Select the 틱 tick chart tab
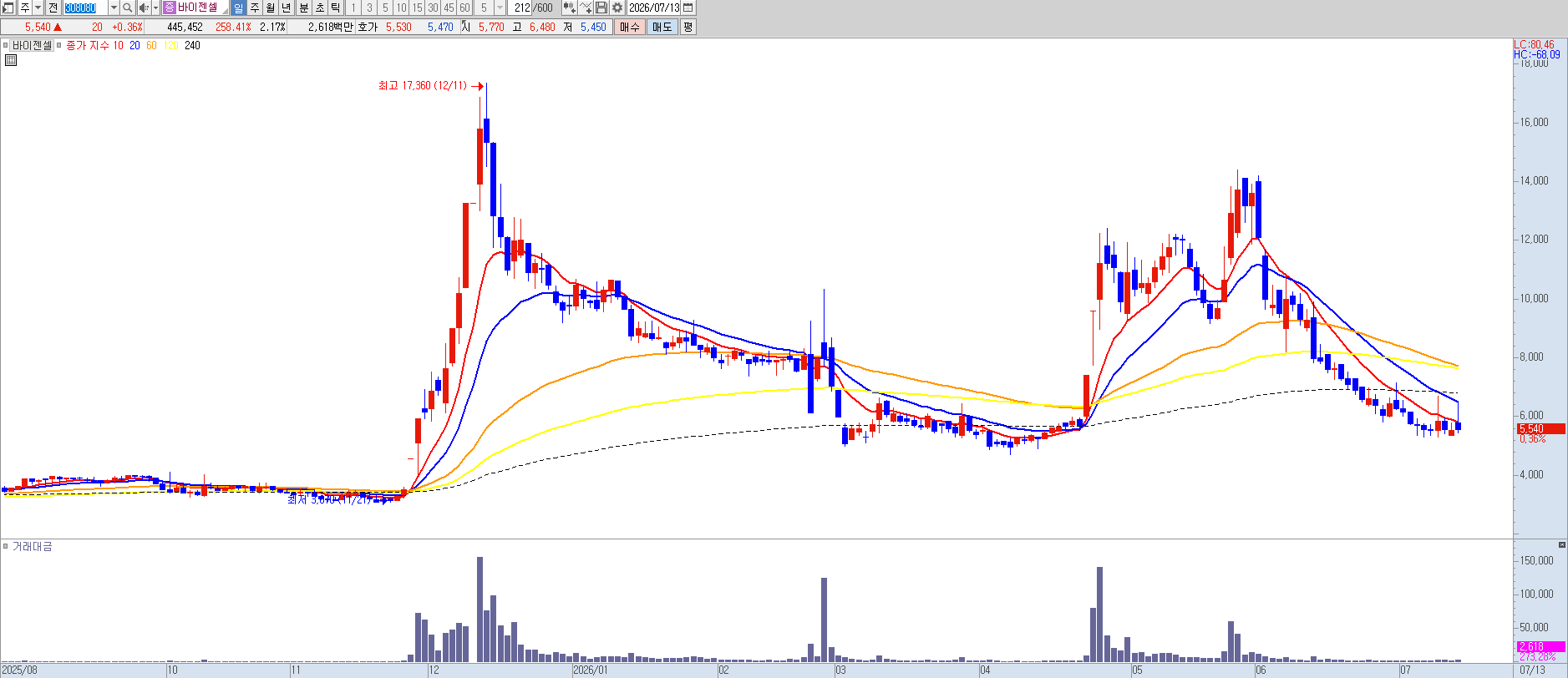1568x678 pixels. (336, 8)
